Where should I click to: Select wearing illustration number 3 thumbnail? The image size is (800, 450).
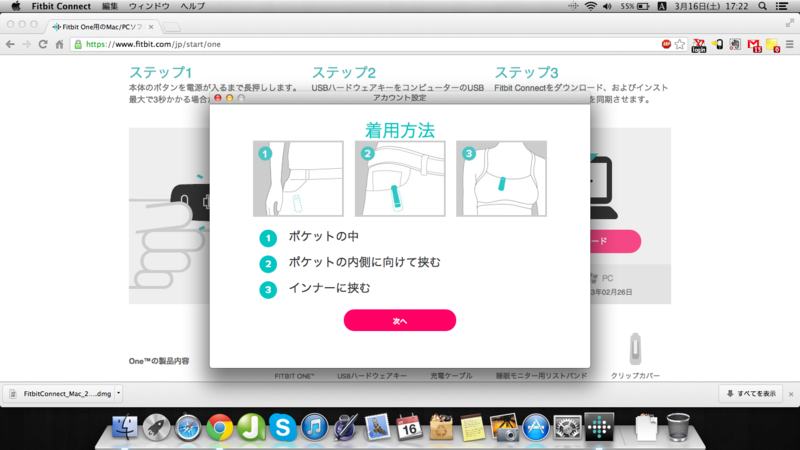click(x=502, y=179)
